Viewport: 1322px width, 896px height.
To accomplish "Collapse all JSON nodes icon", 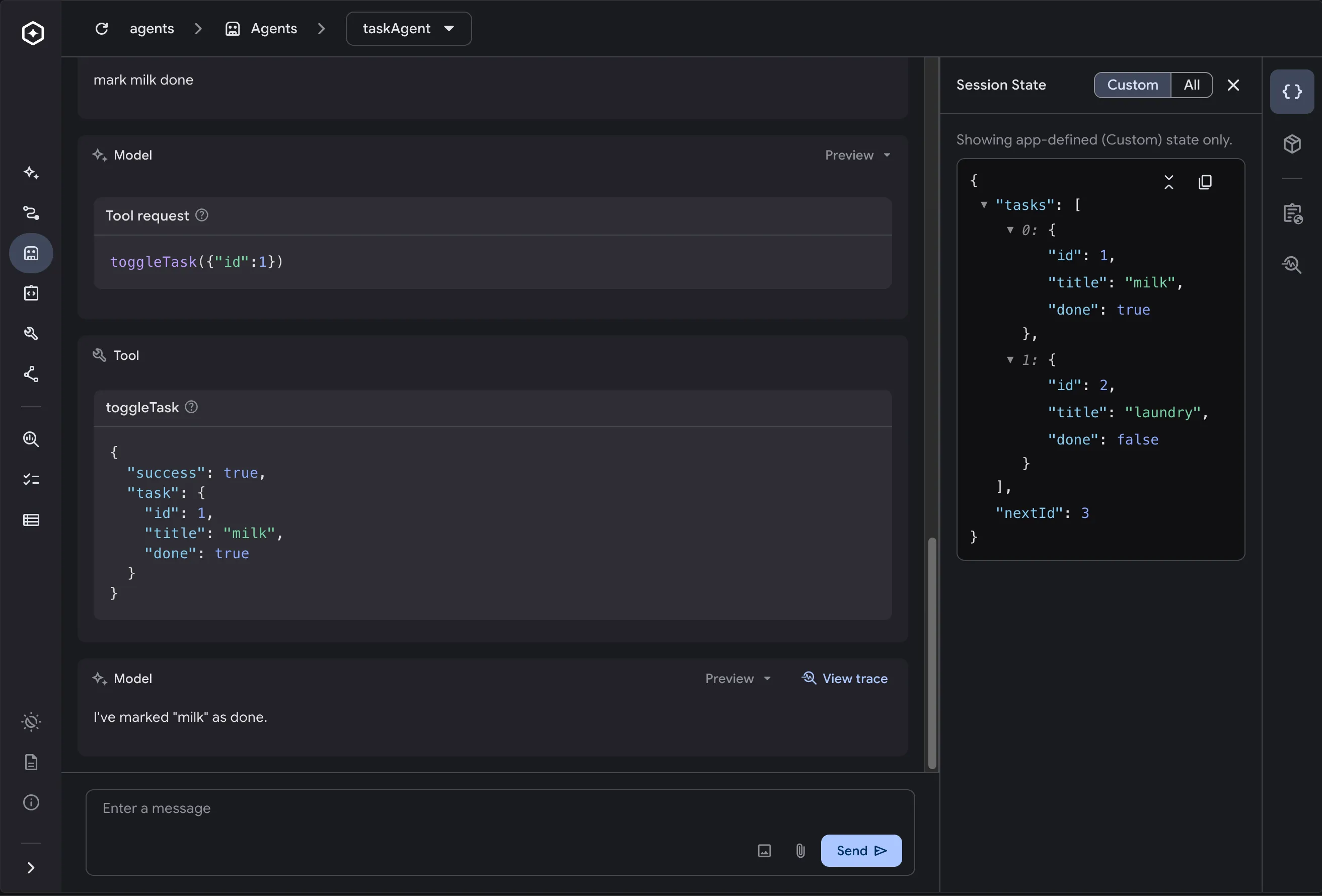I will pos(1168,182).
